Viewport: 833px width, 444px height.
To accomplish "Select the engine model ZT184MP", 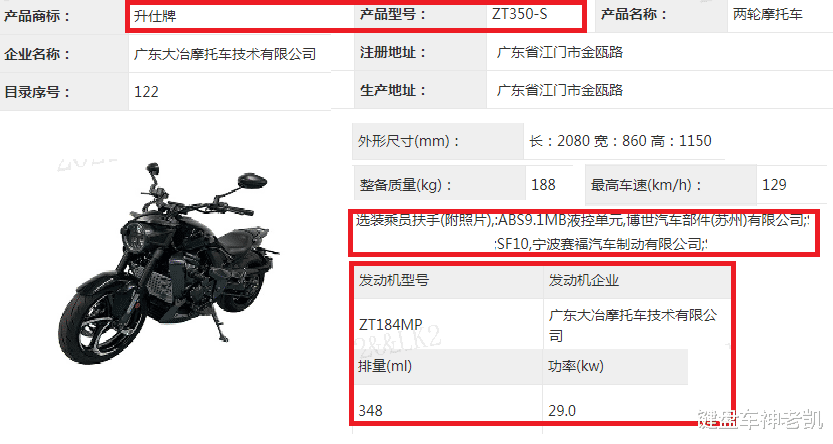I will (390, 324).
